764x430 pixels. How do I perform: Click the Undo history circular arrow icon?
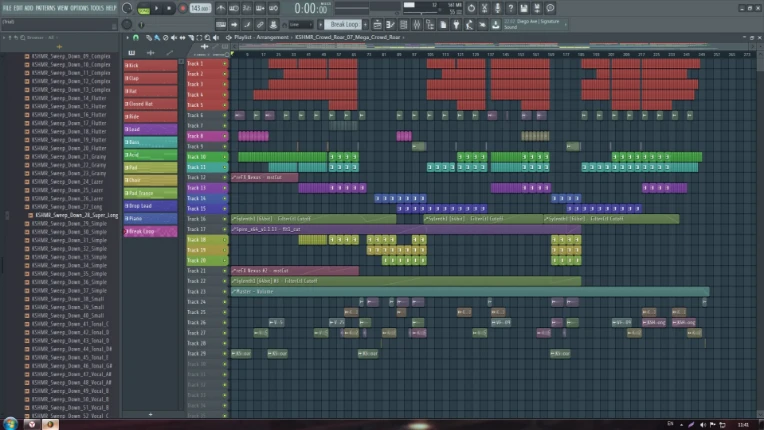tap(471, 8)
